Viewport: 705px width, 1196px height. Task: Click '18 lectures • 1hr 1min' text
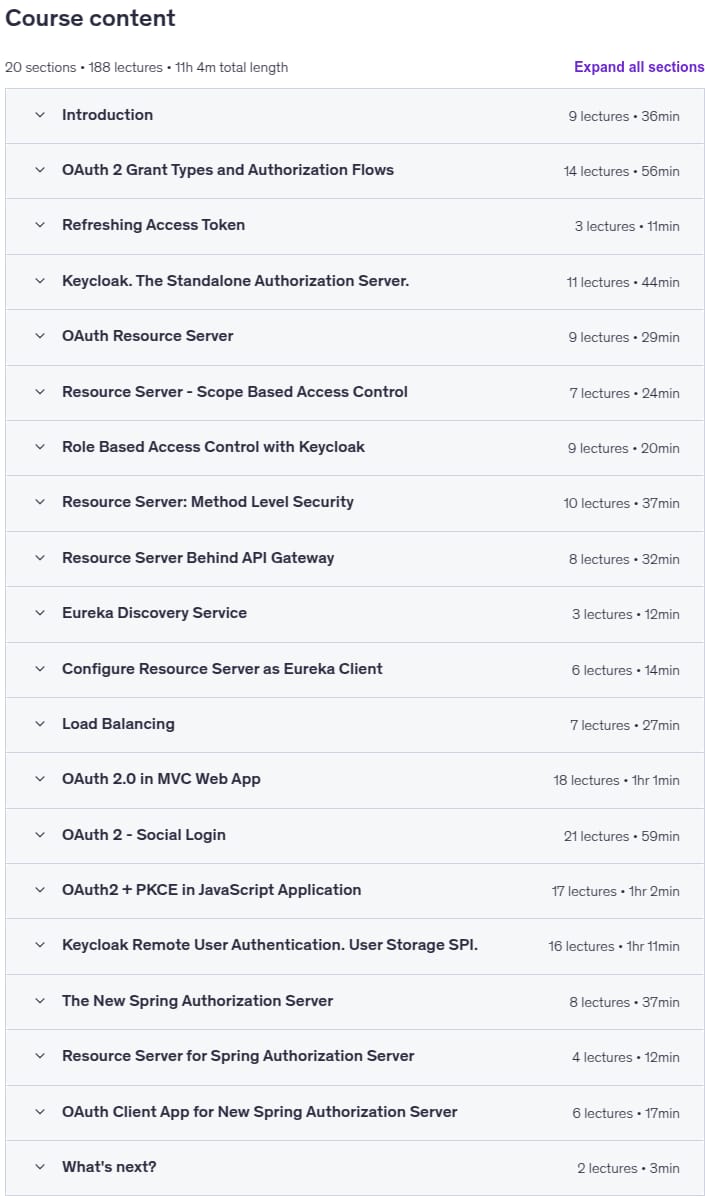(616, 780)
